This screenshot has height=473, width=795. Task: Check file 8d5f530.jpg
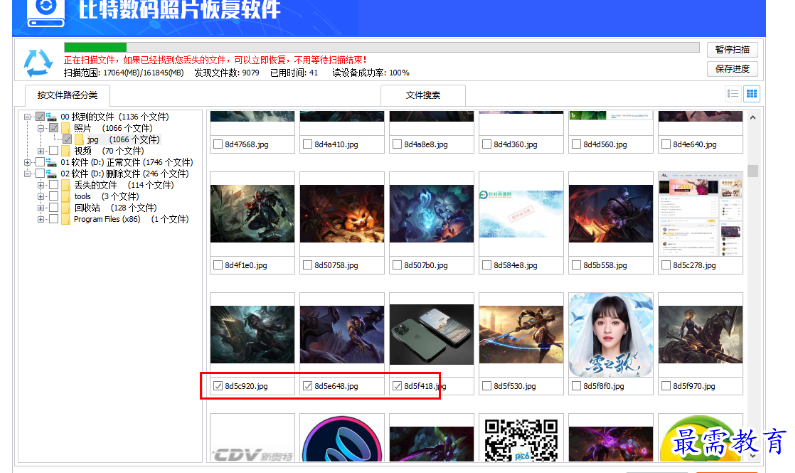coord(487,386)
